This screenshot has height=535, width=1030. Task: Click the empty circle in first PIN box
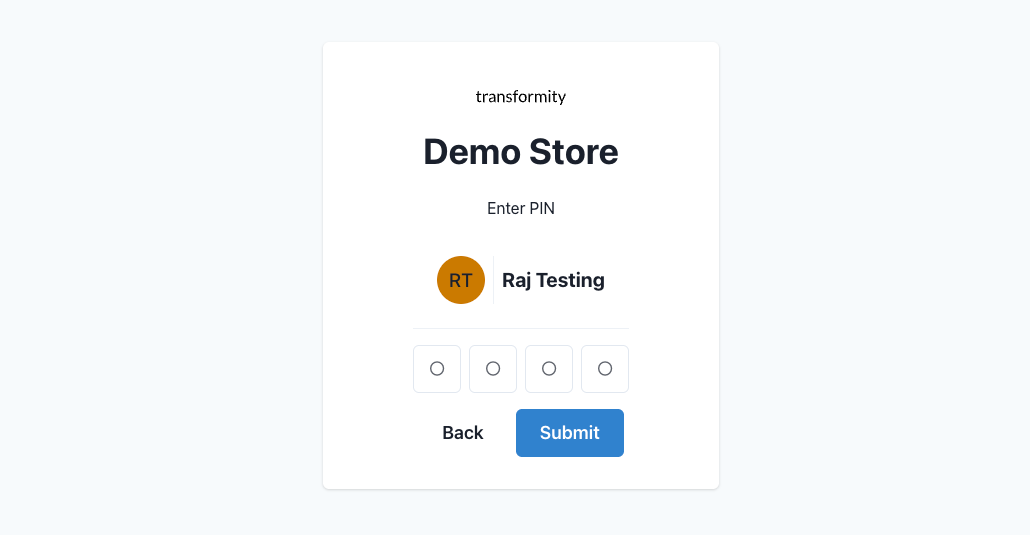[x=437, y=368]
